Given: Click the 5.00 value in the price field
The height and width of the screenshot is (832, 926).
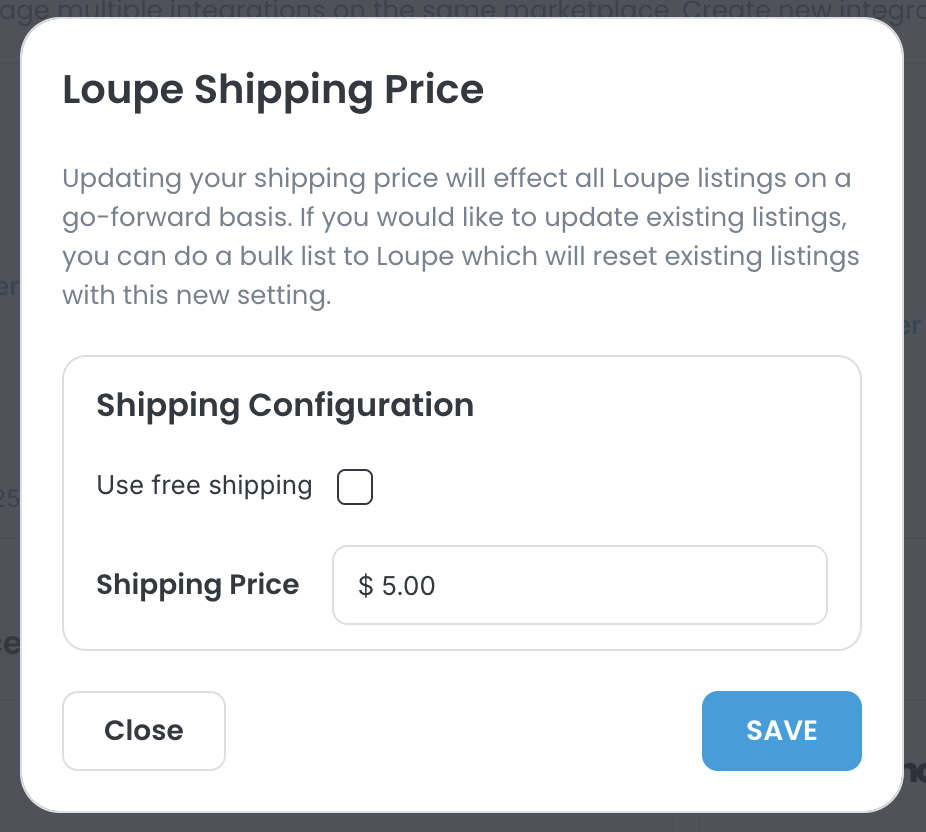Looking at the screenshot, I should [x=409, y=586].
